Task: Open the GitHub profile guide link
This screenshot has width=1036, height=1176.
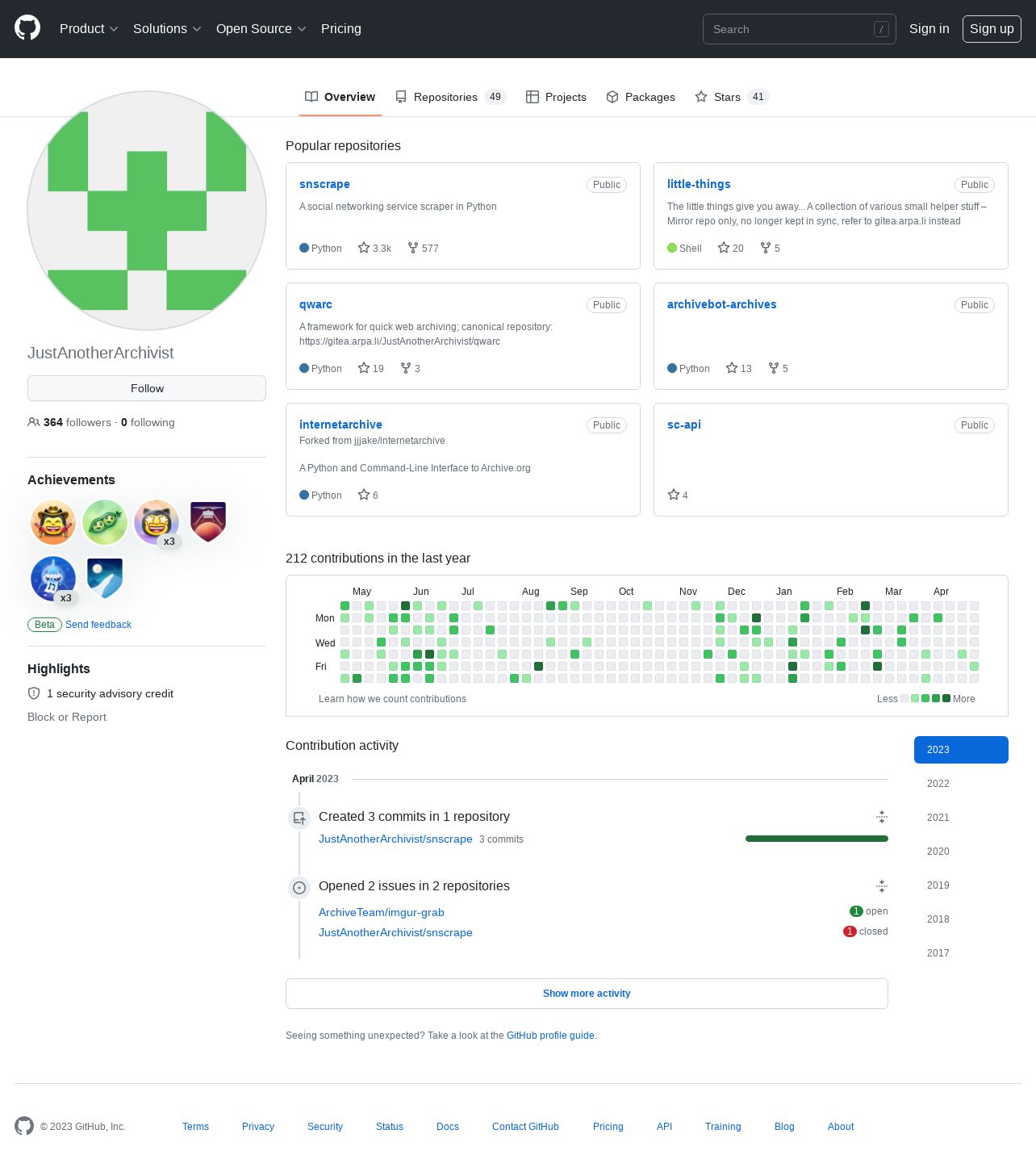Action: tap(550, 1036)
